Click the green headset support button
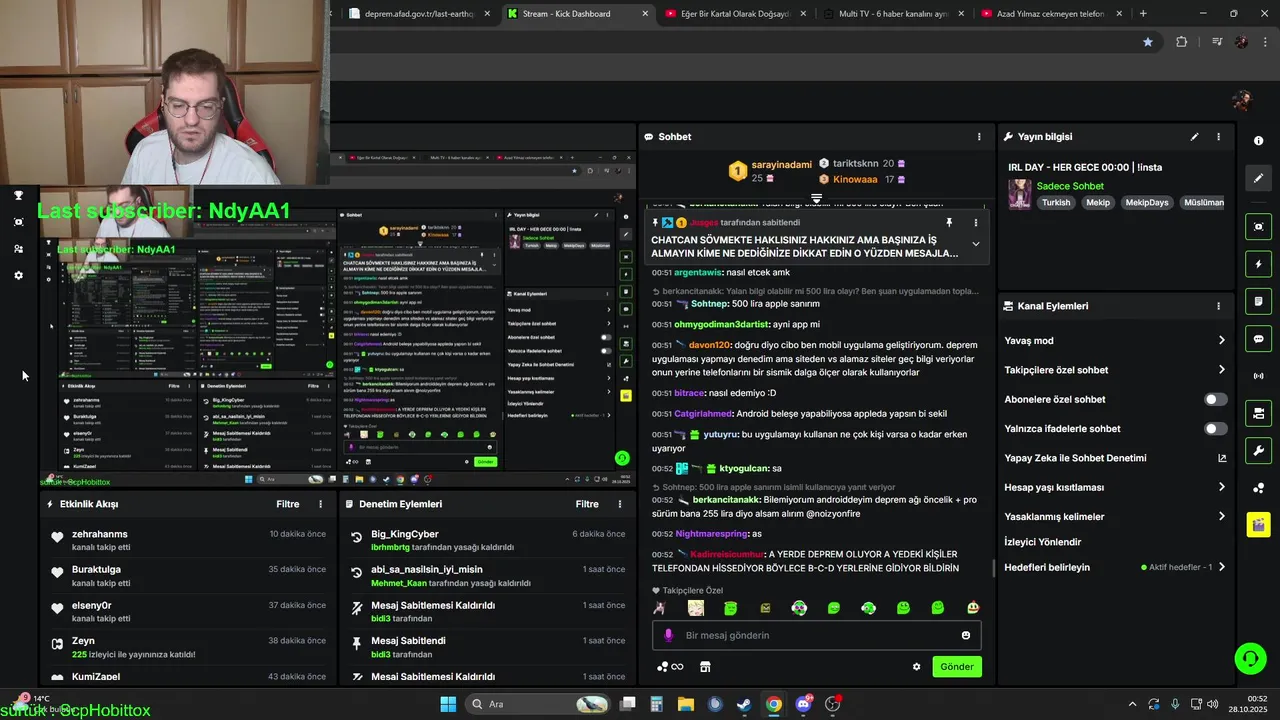This screenshot has width=1280, height=720. tap(1250, 658)
